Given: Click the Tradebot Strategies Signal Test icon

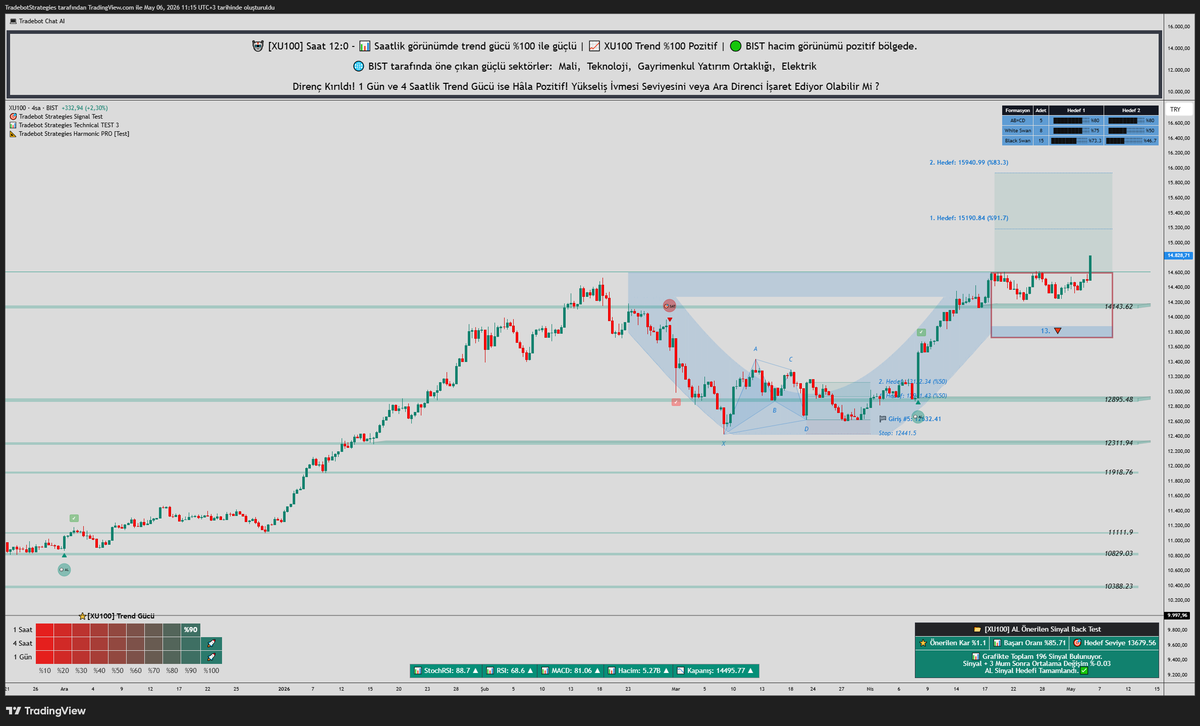Looking at the screenshot, I should click(x=12, y=116).
